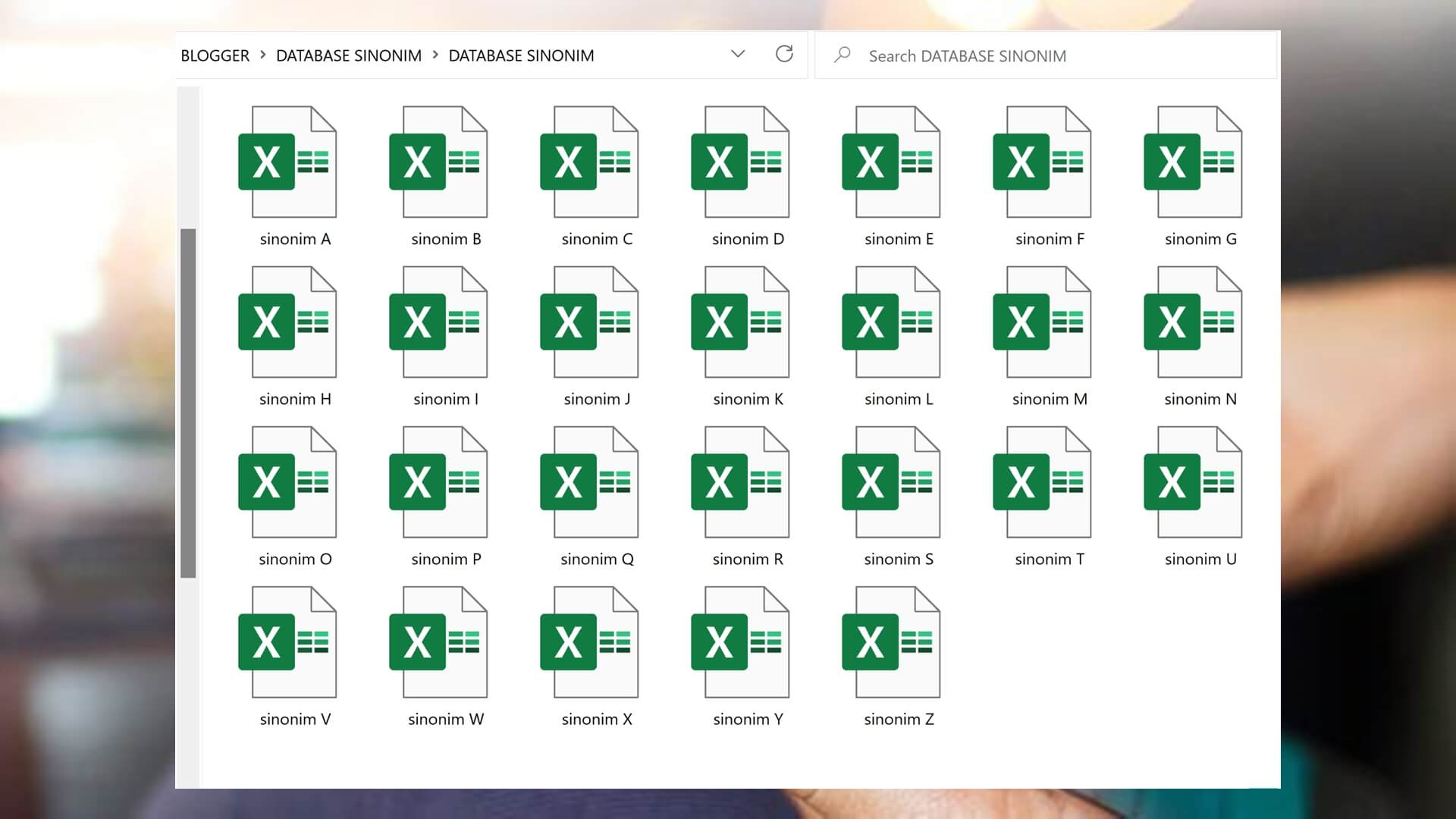
Task: Open the first DATABASE SINONIM breadcrumb link
Action: click(x=350, y=55)
